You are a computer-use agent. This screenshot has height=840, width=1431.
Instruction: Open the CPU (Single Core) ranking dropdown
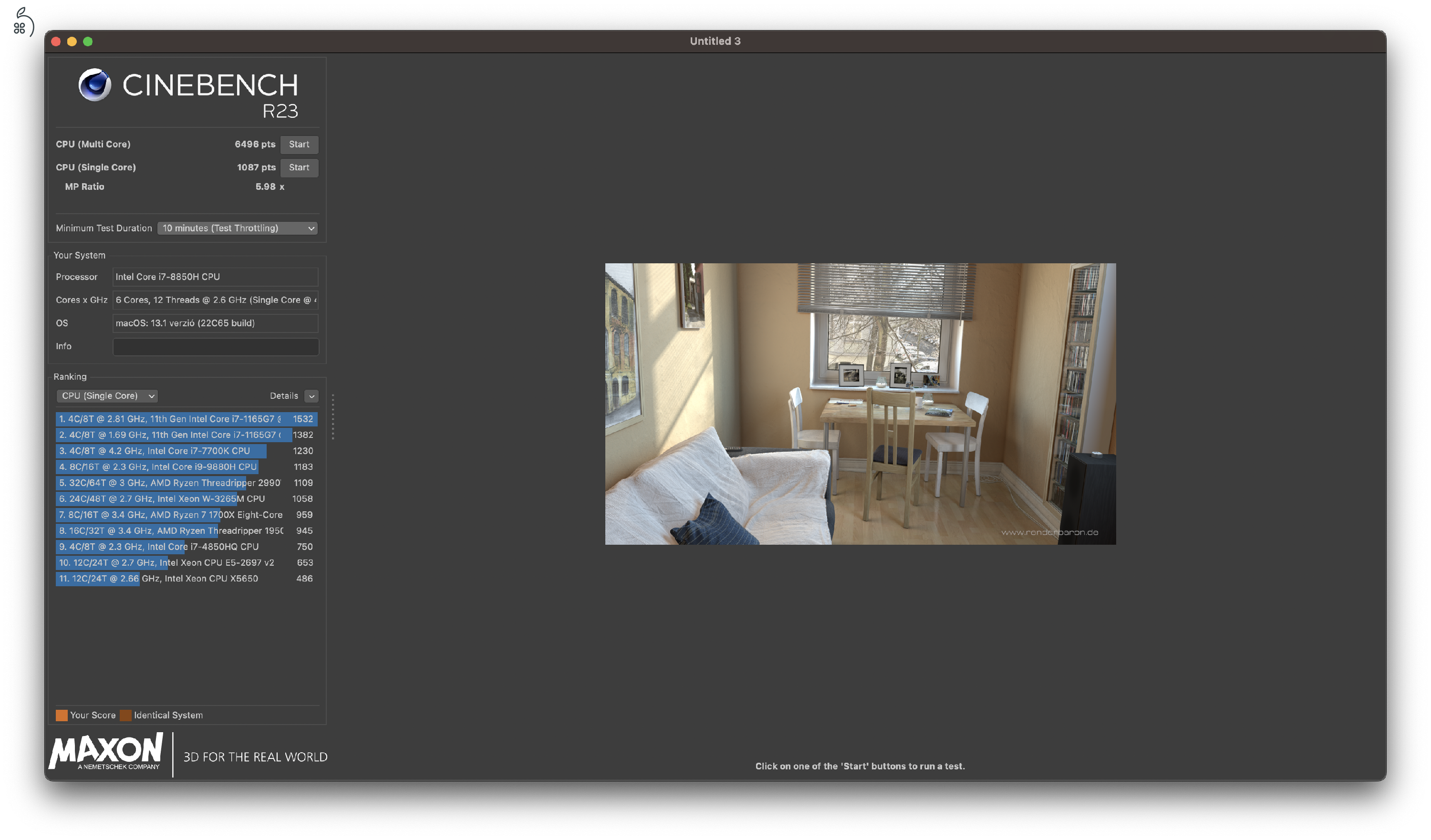coord(107,396)
